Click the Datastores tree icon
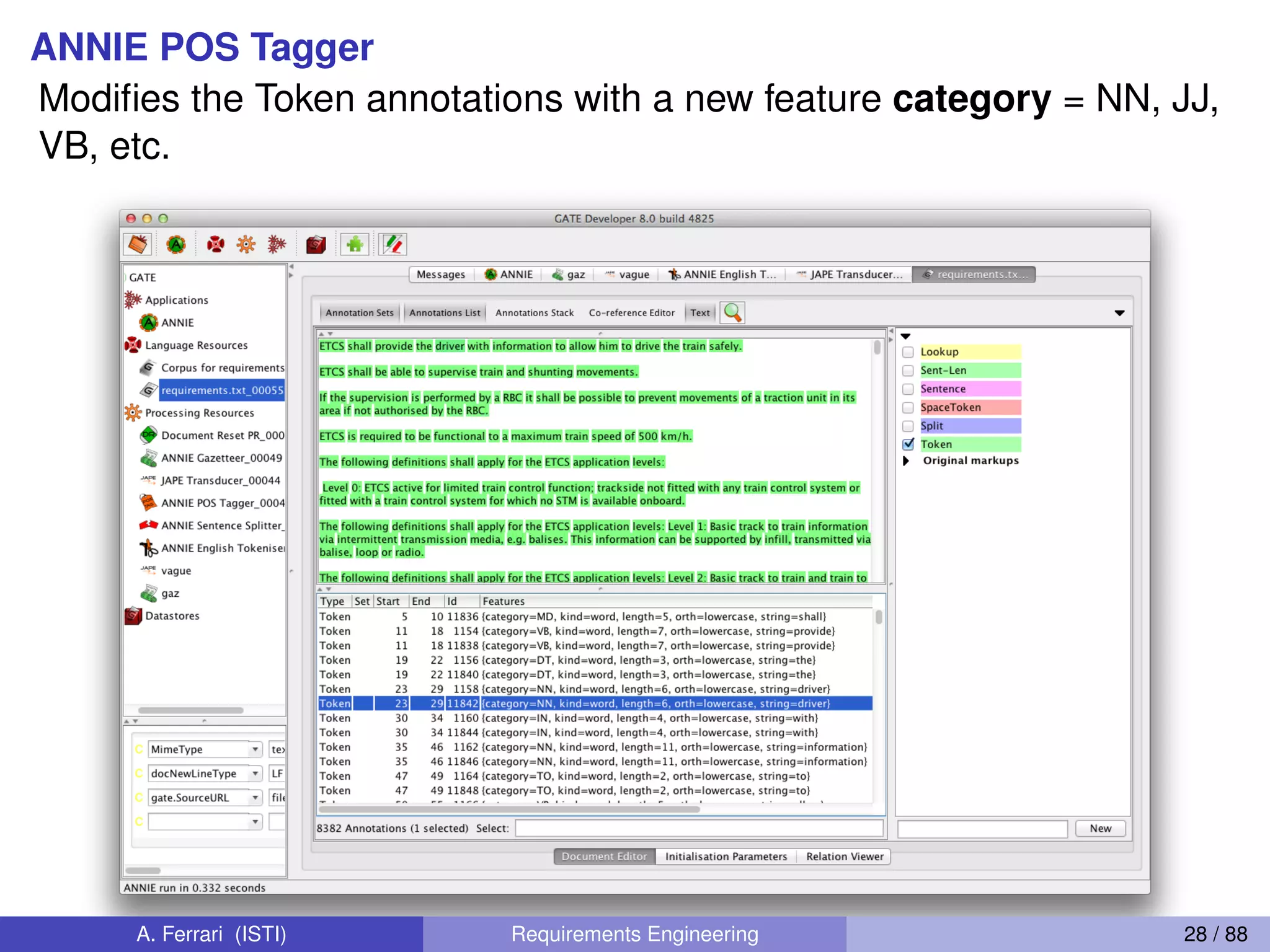 [x=133, y=615]
